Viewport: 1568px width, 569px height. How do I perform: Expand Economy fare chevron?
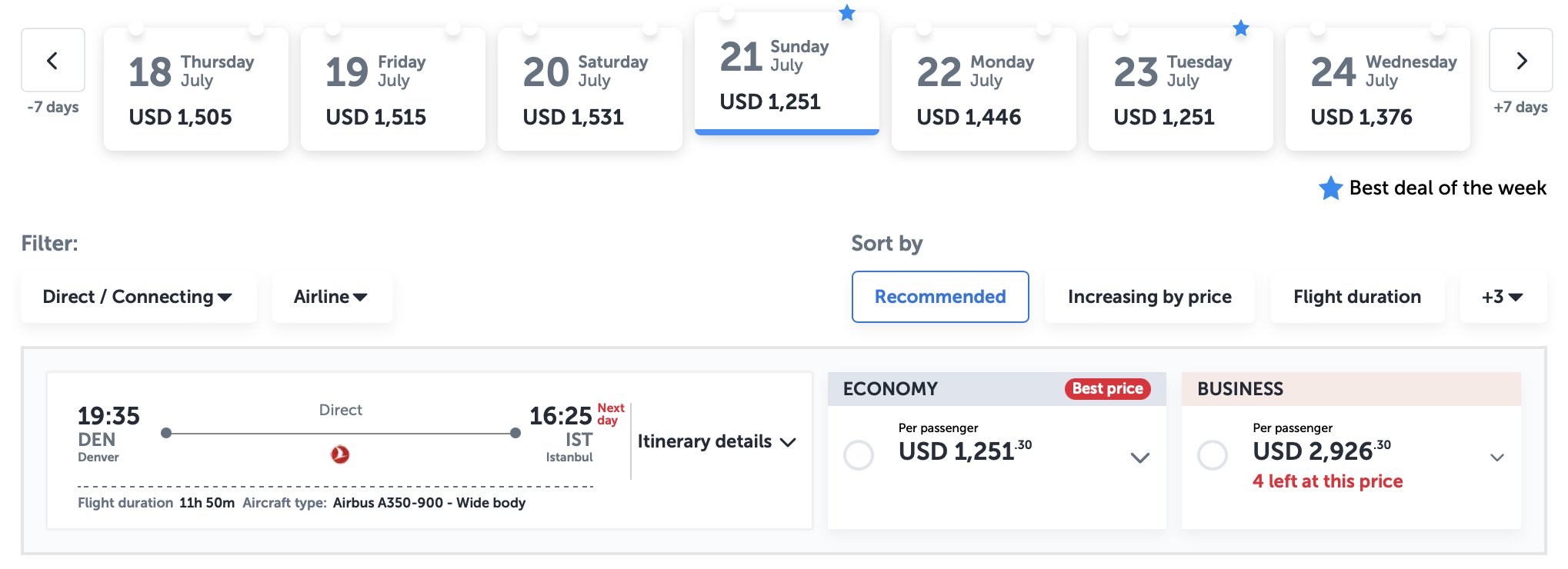coord(1140,458)
